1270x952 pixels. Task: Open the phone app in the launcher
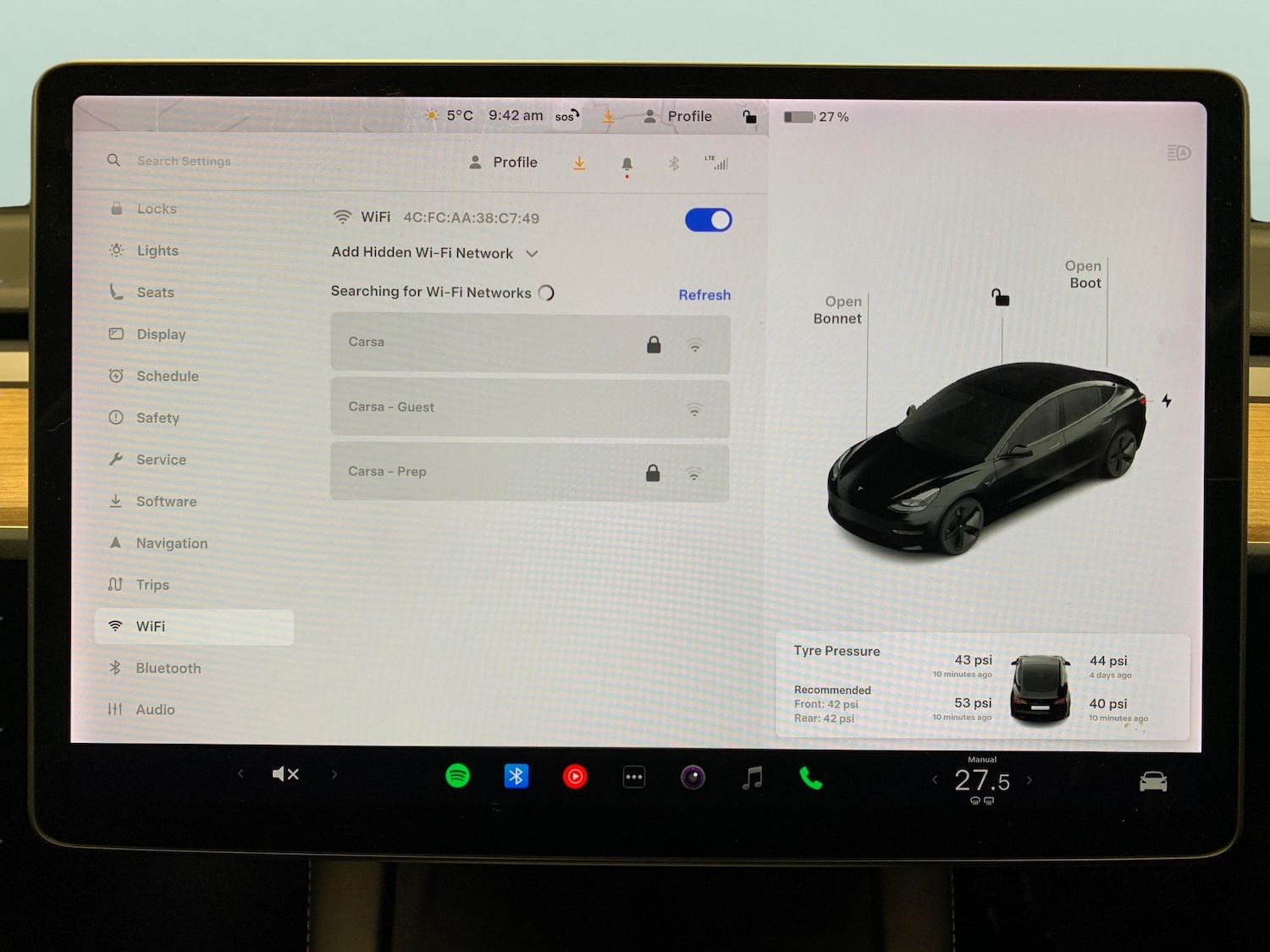[811, 776]
